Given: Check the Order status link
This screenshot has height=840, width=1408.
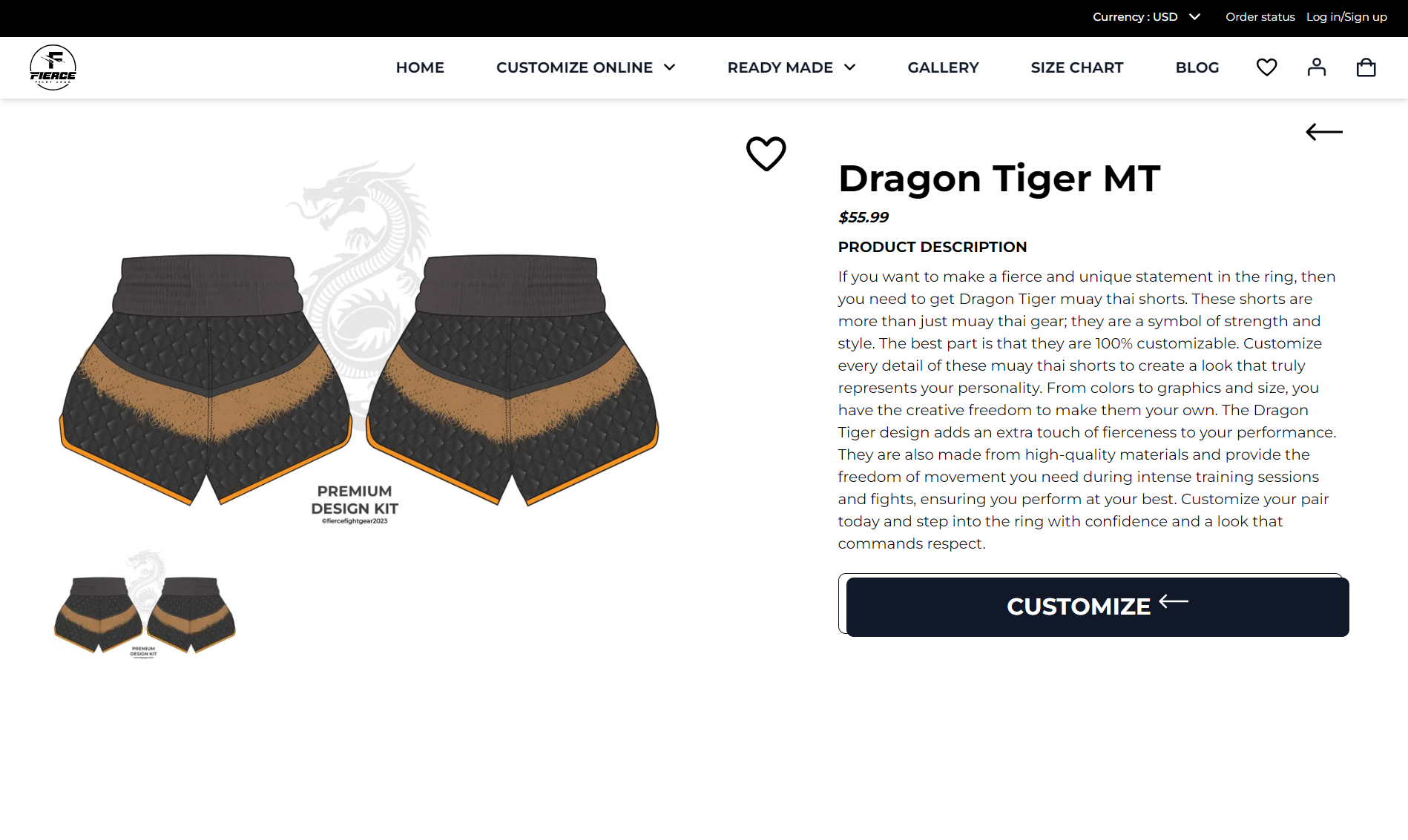Looking at the screenshot, I should (1260, 17).
